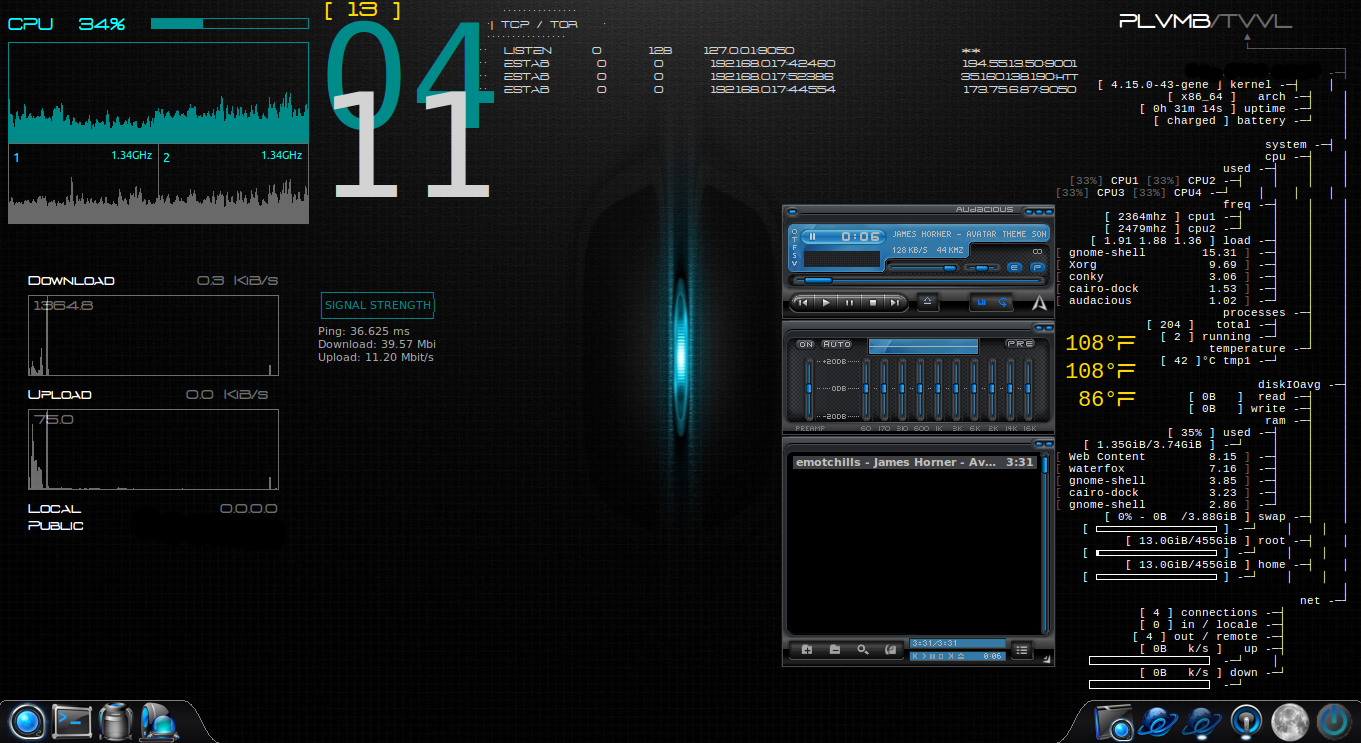Skip to next track in Audacious

[x=896, y=302]
